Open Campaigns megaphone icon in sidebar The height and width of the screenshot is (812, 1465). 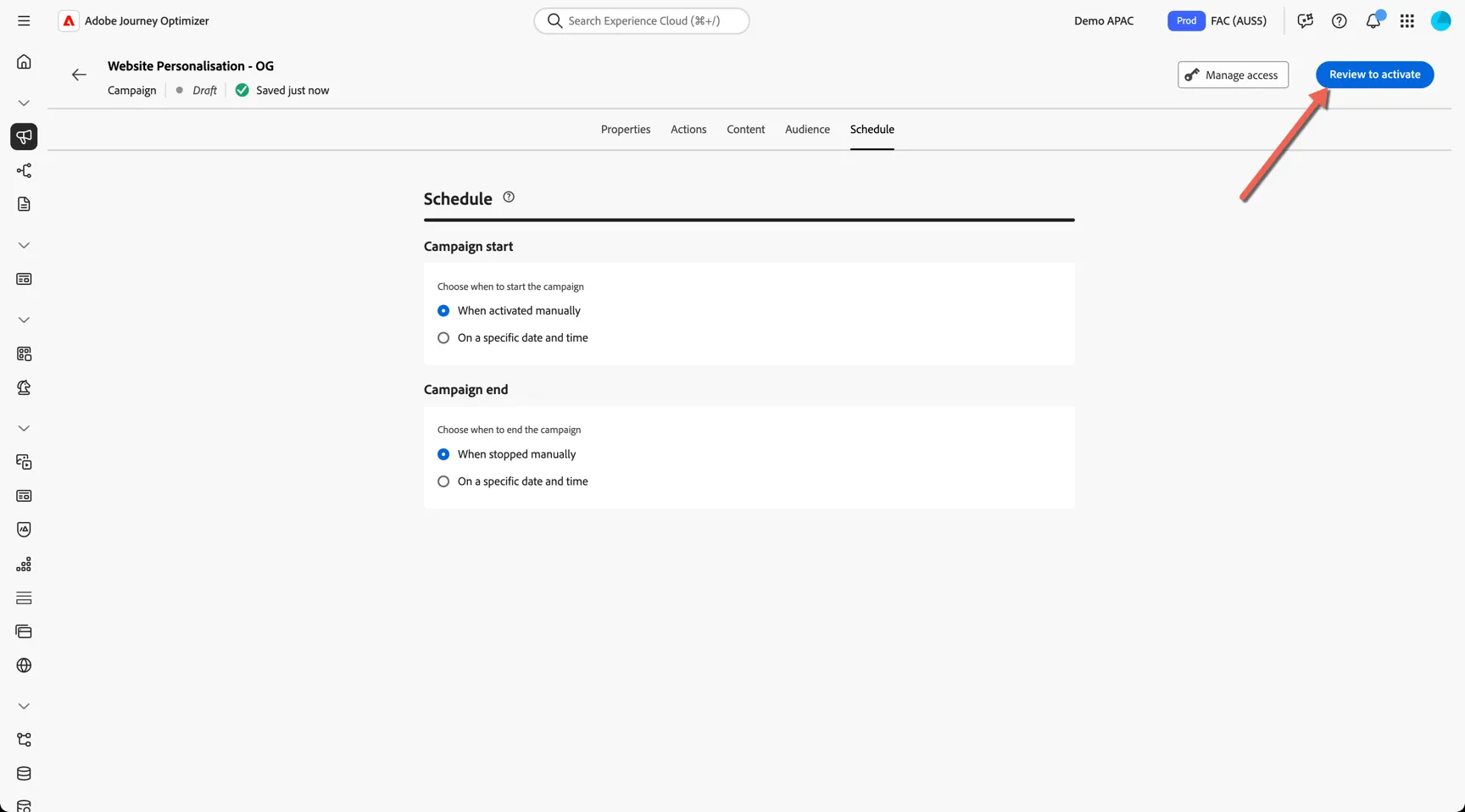24,136
